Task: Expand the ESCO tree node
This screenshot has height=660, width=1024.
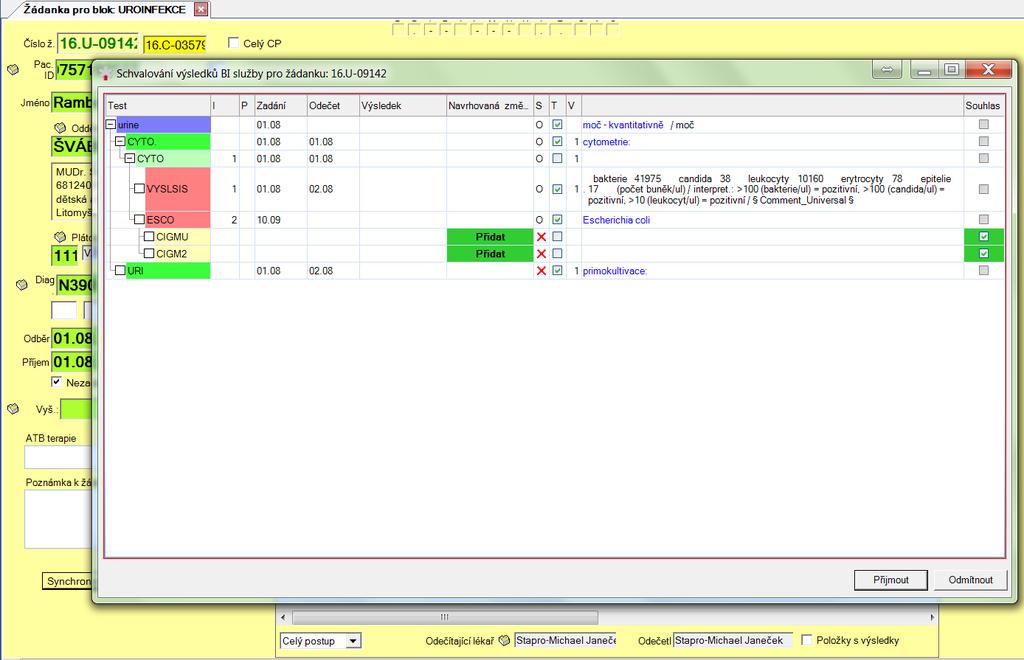Action: point(139,219)
